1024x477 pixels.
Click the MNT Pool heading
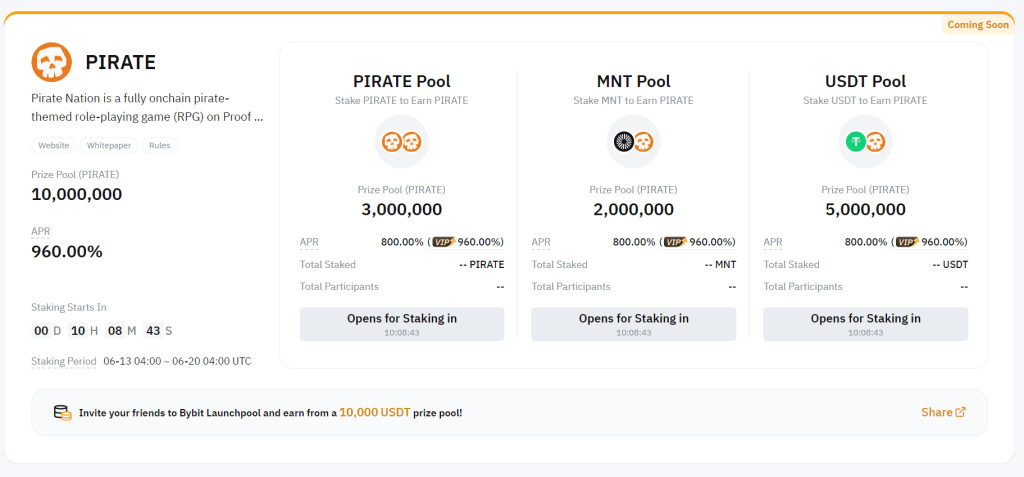coord(633,82)
